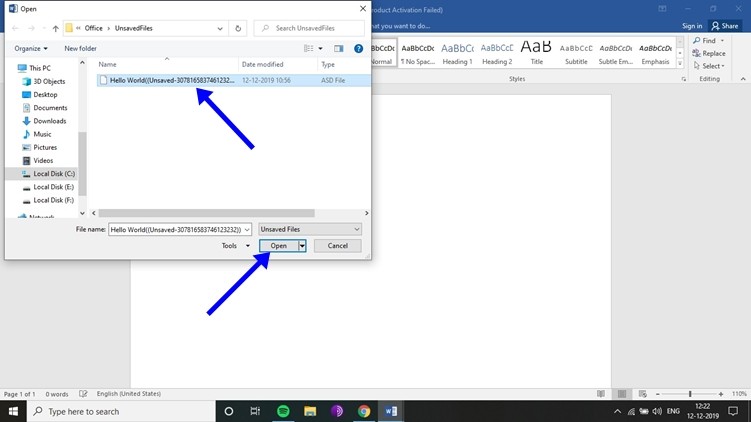The width and height of the screenshot is (751, 422).
Task: Click Replace in Editing group
Action: click(709, 53)
